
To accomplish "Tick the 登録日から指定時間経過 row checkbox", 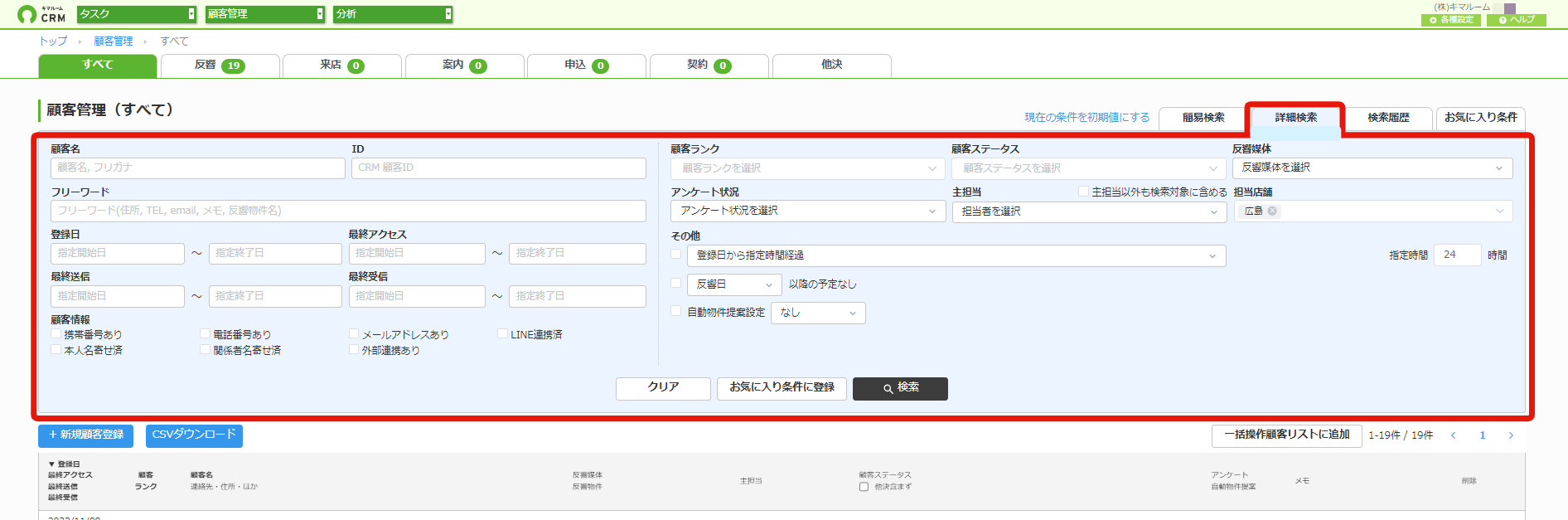I will tap(676, 255).
